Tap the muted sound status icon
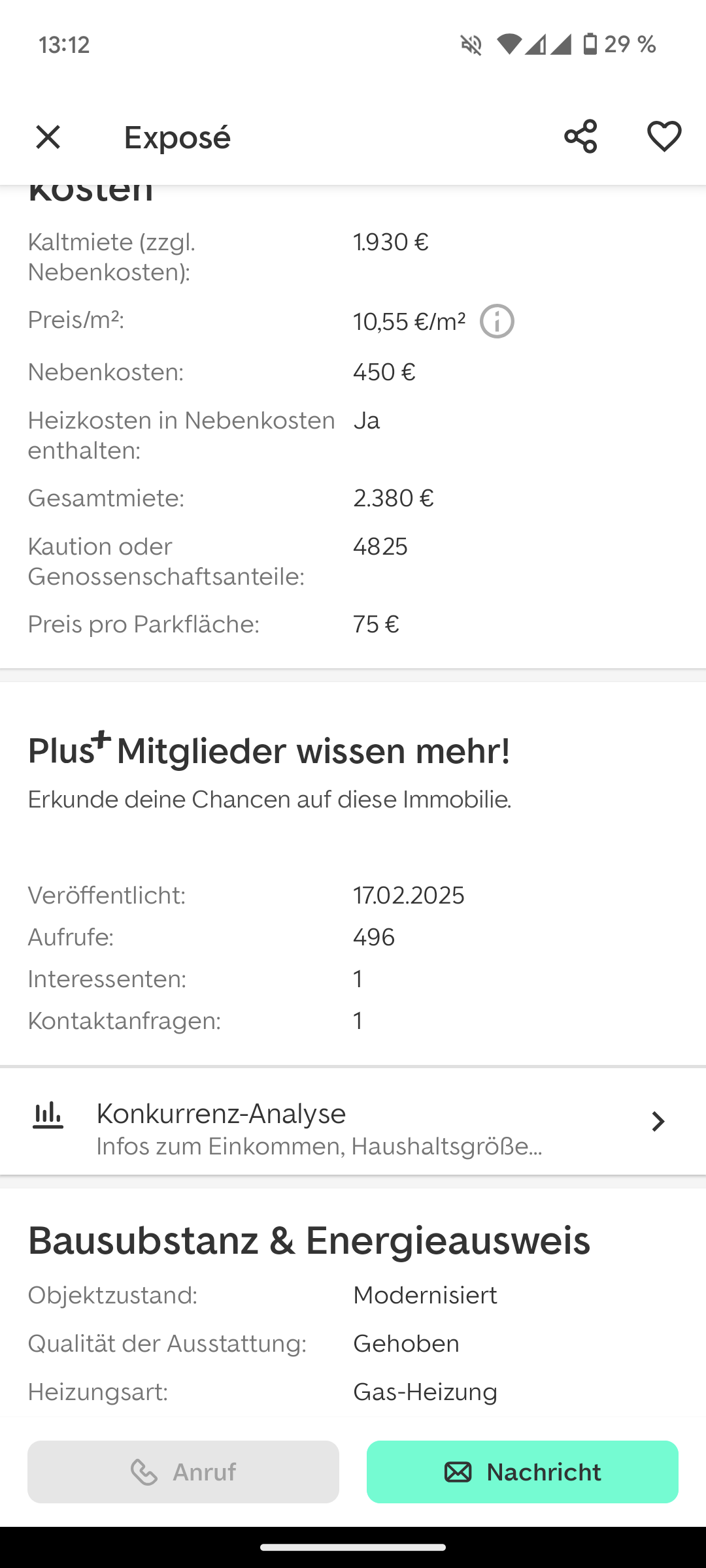 point(471,44)
